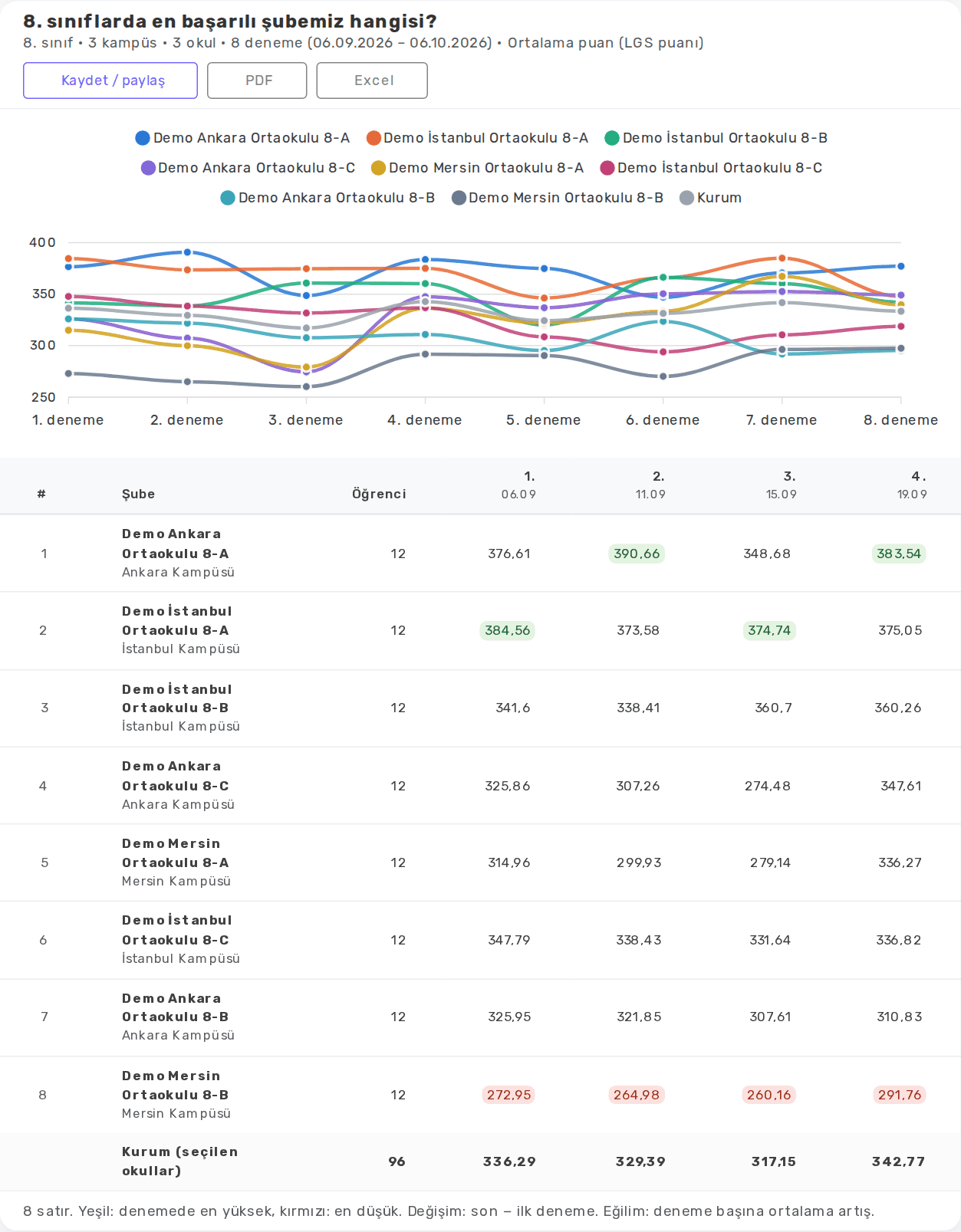Image resolution: width=961 pixels, height=1232 pixels.
Task: Click the 1. 06.09 column header
Action: pyautogui.click(x=519, y=485)
